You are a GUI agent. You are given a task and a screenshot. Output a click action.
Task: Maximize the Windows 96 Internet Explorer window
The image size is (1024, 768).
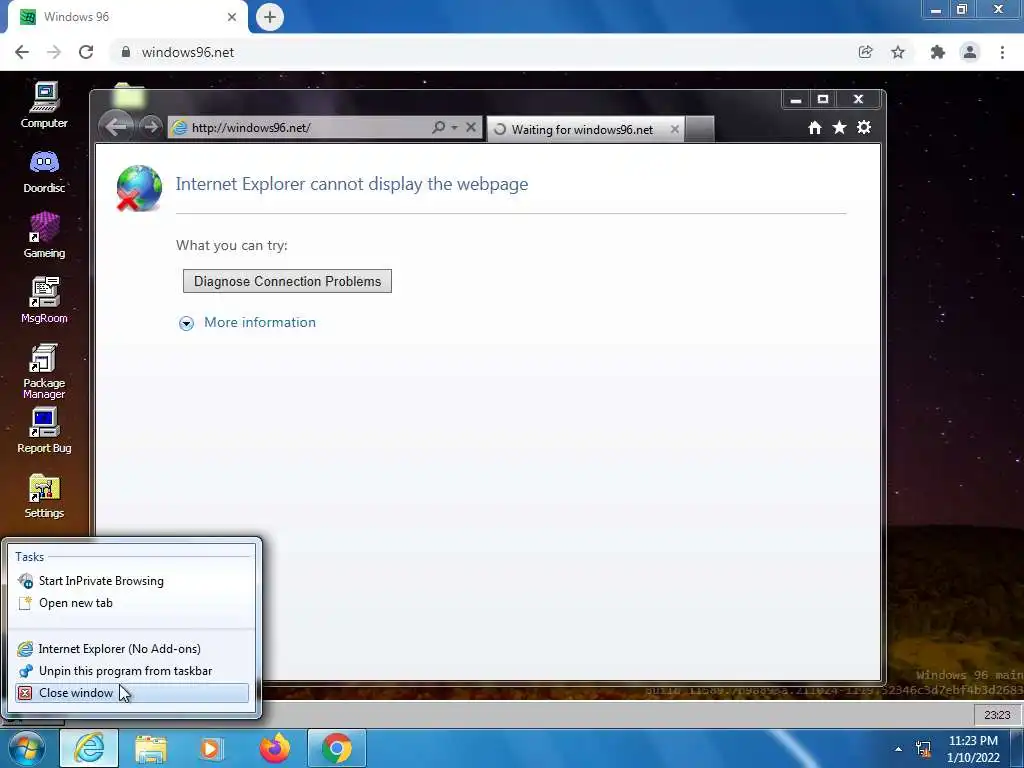823,100
